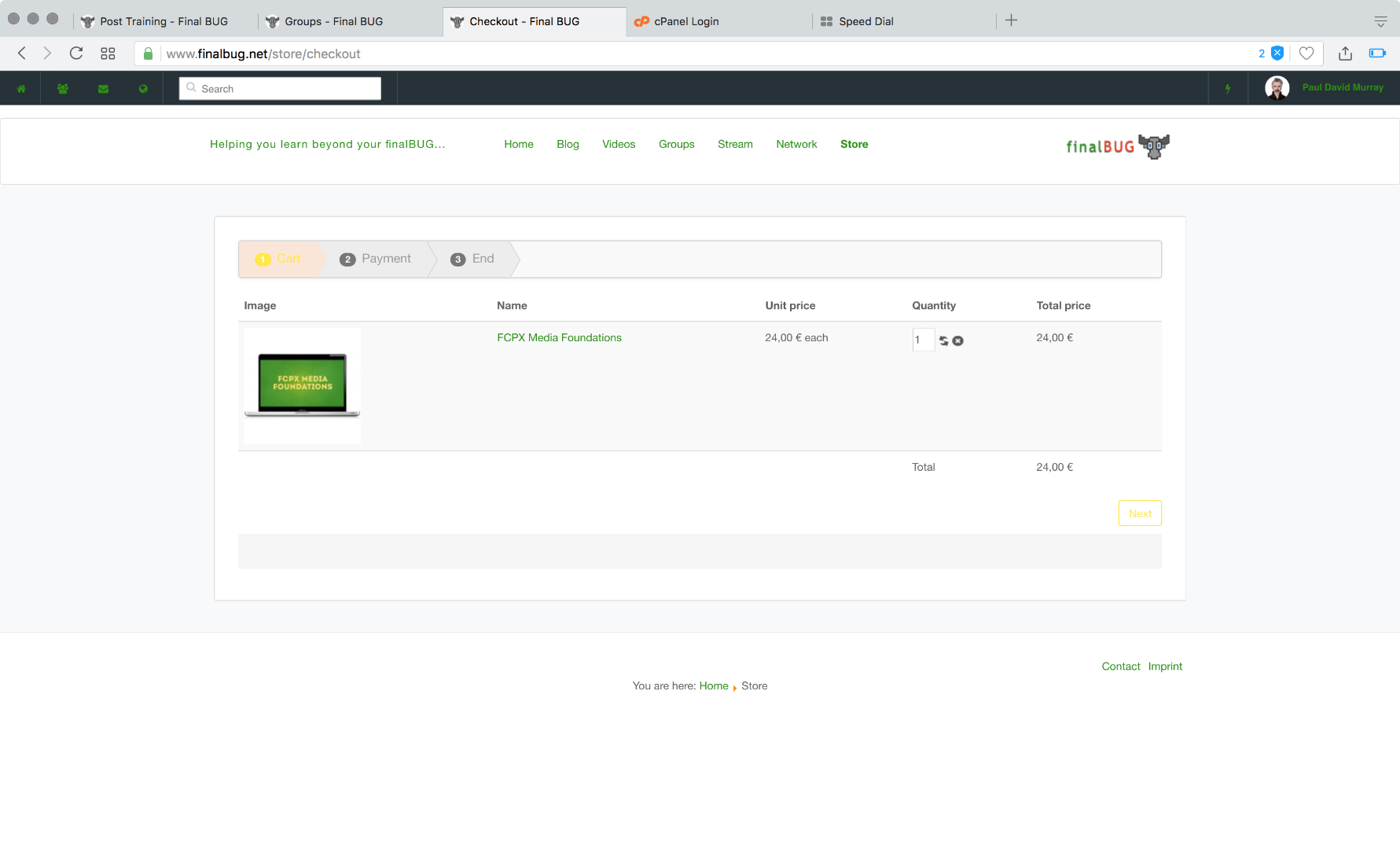Open the Videos menu item
Viewport: 1400px width, 849px height.
tap(619, 144)
